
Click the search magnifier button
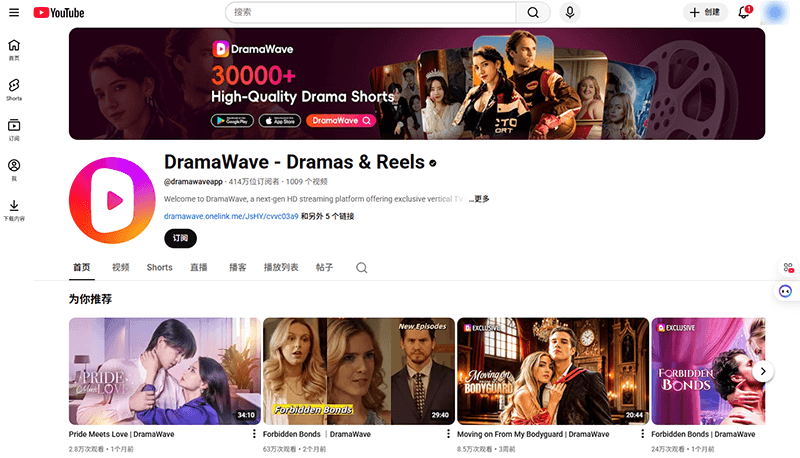tap(533, 13)
